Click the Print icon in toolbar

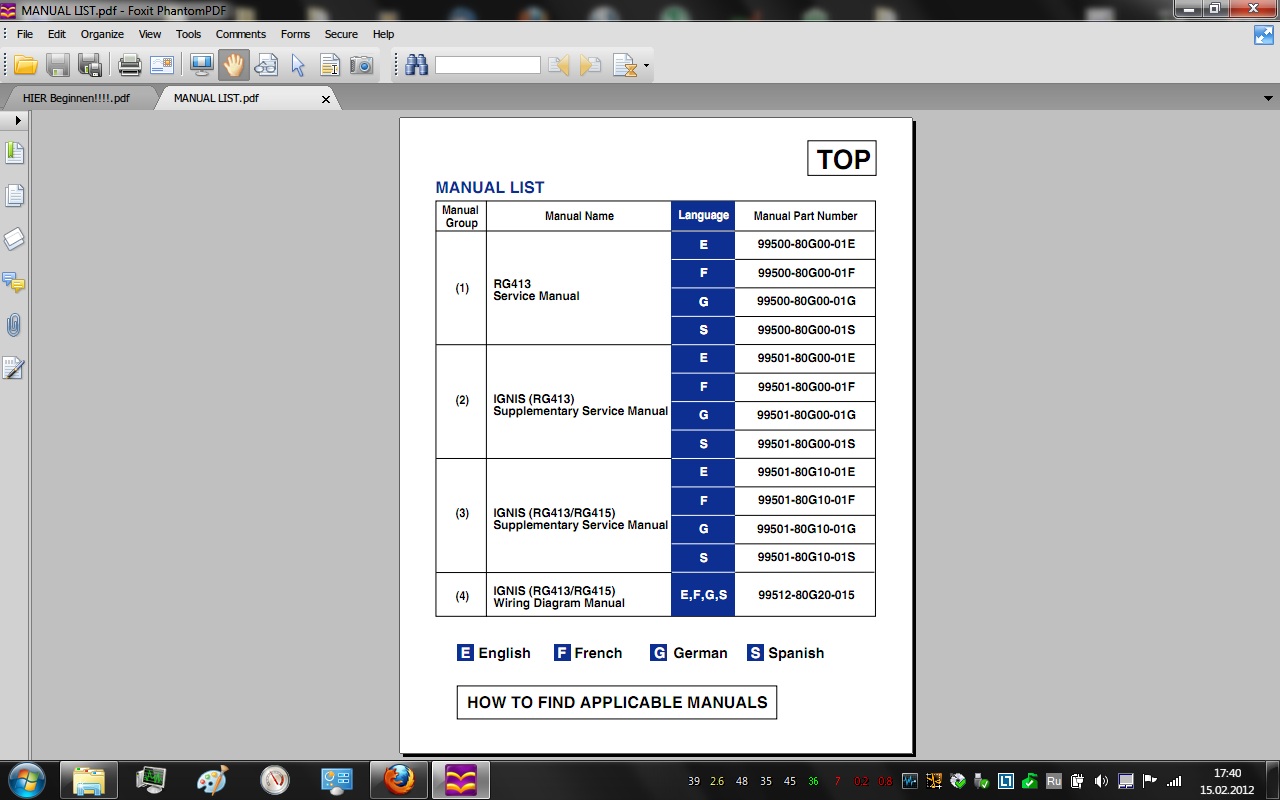130,66
